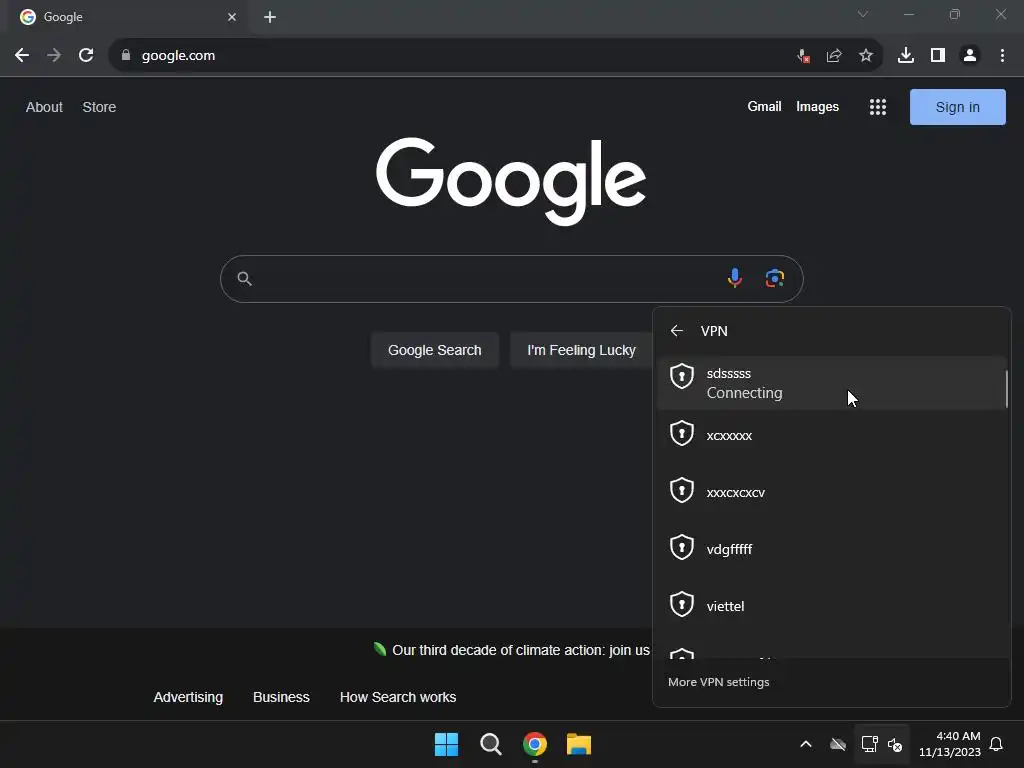Image resolution: width=1024 pixels, height=768 pixels.
Task: Open the Advertising footer link
Action: (188, 697)
